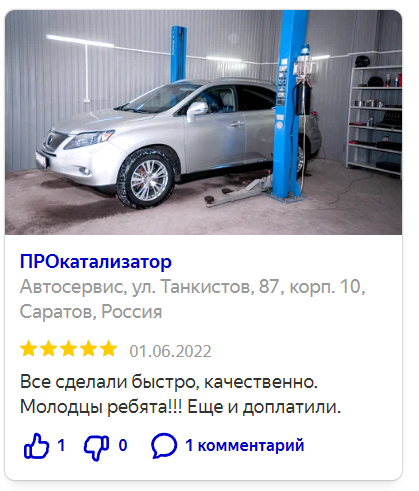Click the thumbs-down dislike icon

tap(96, 447)
